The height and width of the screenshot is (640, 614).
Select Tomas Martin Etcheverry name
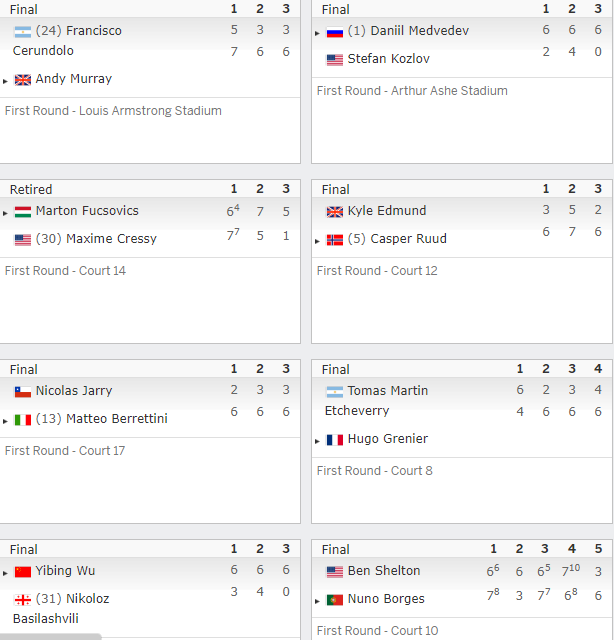click(x=376, y=400)
